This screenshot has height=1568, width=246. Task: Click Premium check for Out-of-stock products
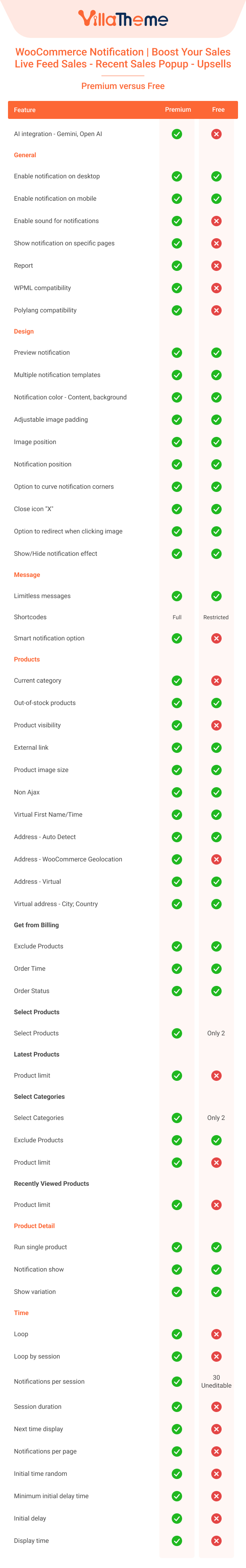pyautogui.click(x=177, y=703)
